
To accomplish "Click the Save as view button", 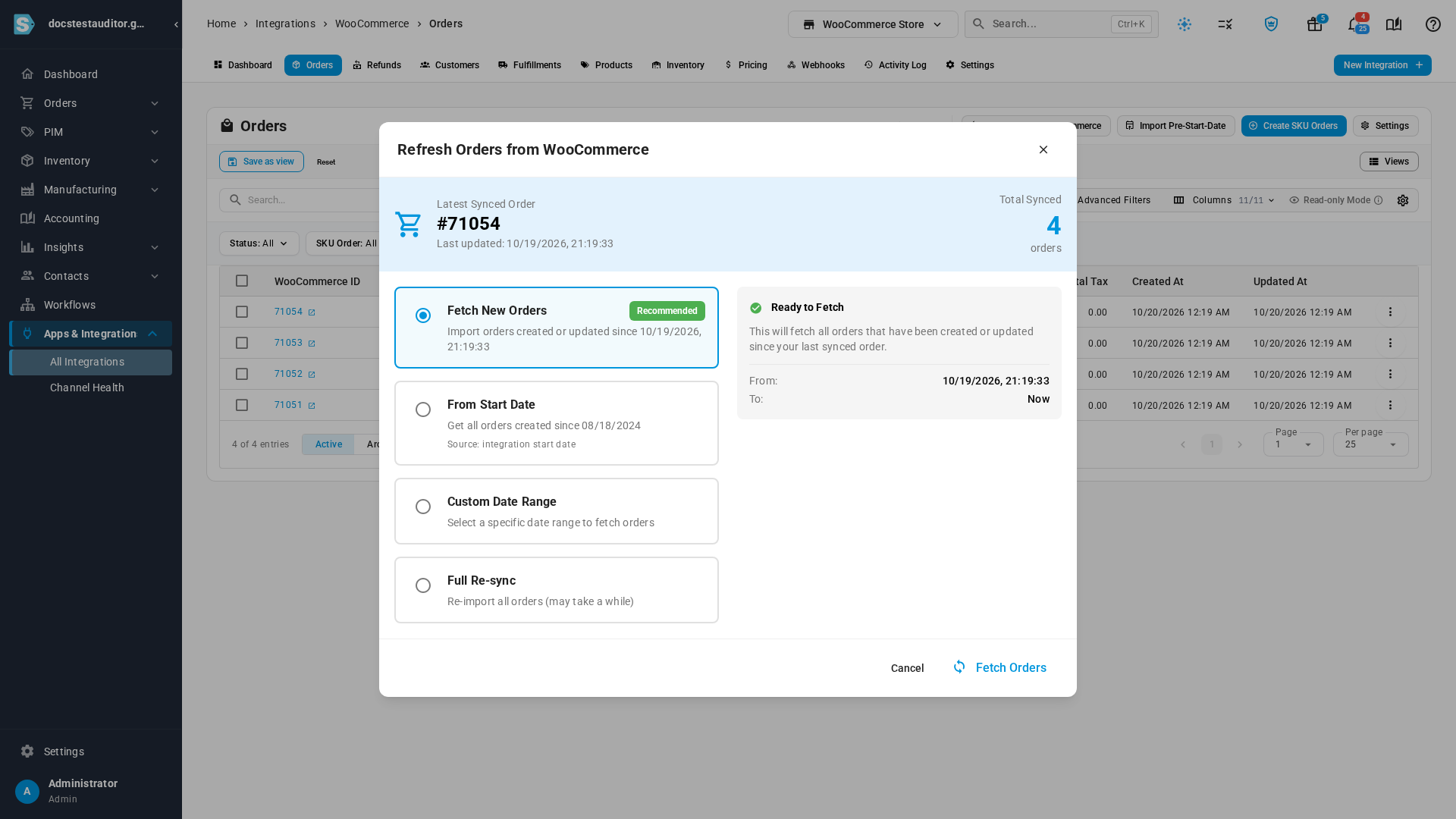I will click(262, 162).
